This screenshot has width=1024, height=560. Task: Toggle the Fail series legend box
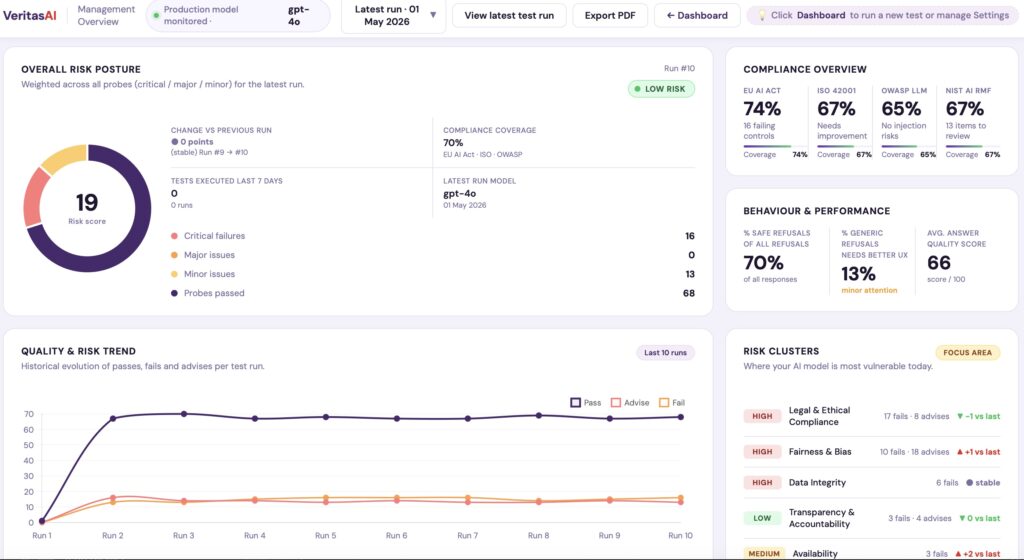pyautogui.click(x=664, y=403)
